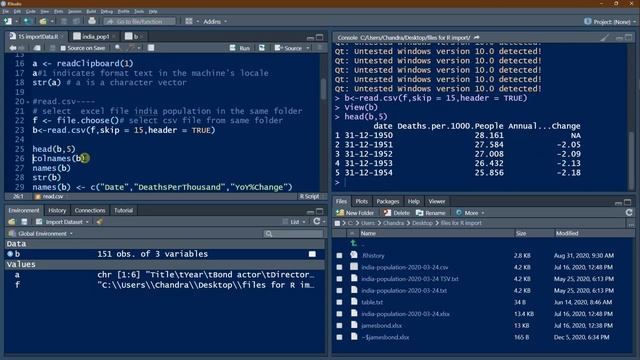Click Rename in Files pane
Screen dimensions: 640x360
point(431,213)
